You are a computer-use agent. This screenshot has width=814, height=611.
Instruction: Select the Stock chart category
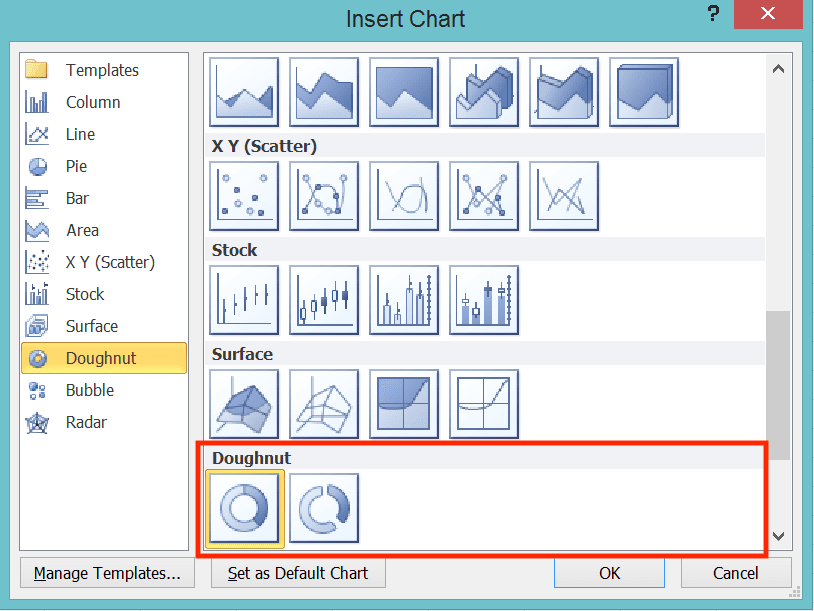(104, 294)
